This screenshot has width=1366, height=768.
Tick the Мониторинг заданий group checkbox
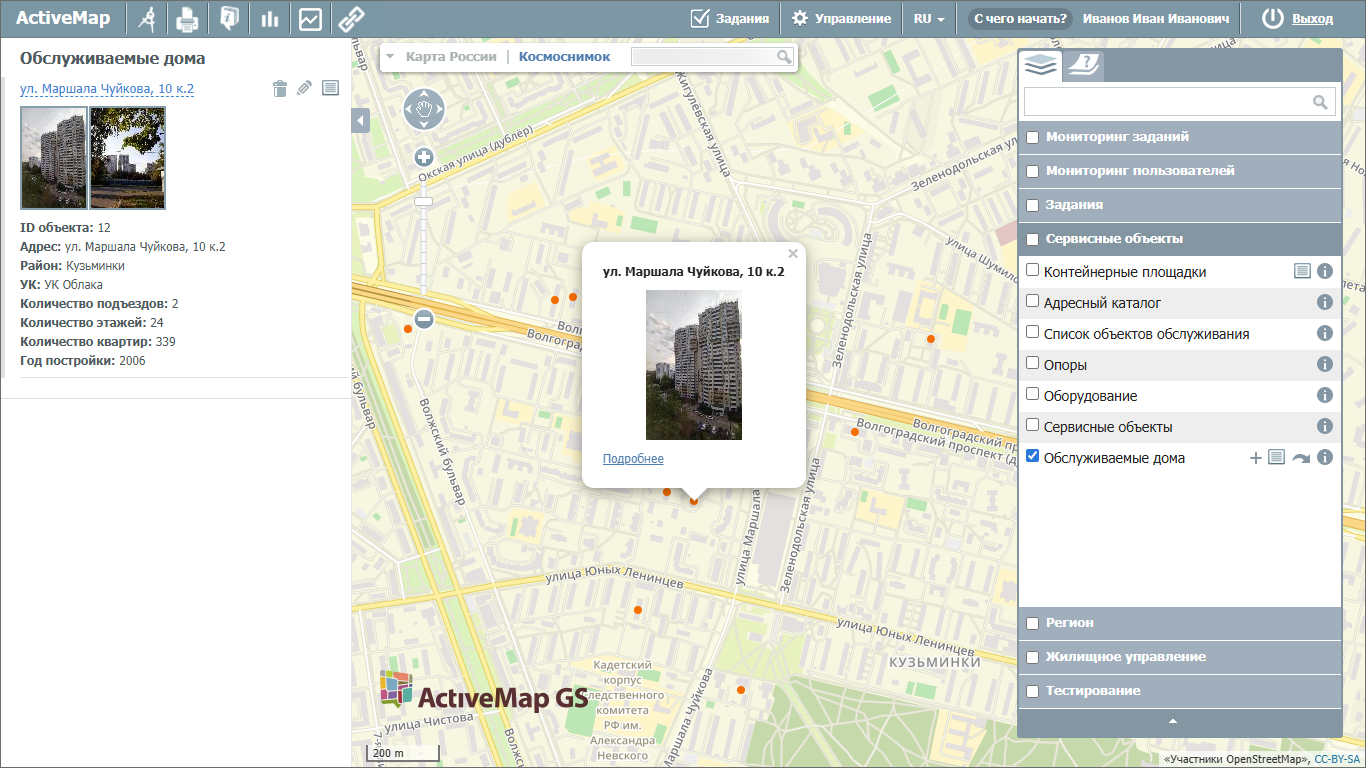[1033, 137]
